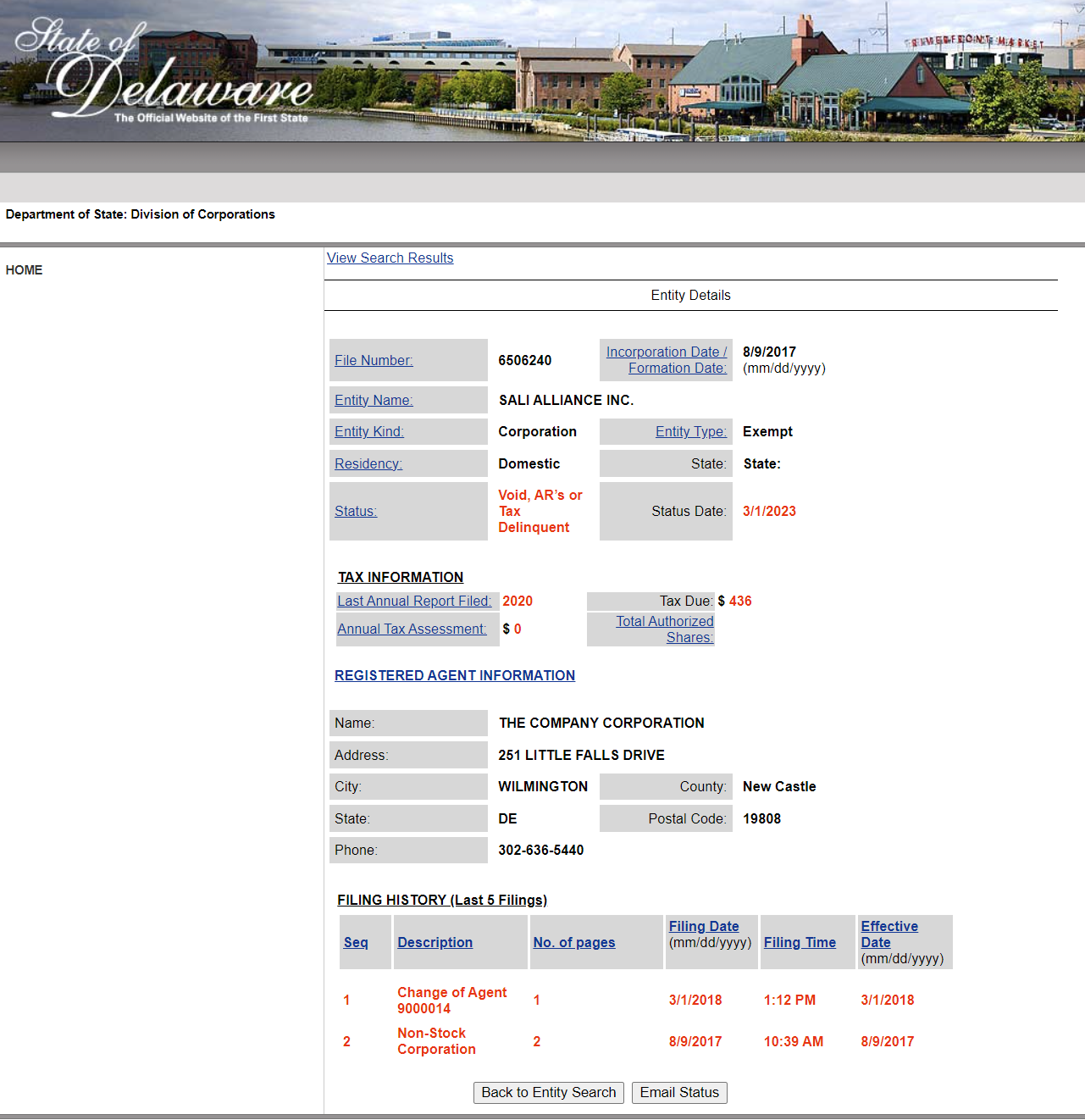
Task: Click THE COMPANY CORPORATION agent name
Action: click(x=601, y=723)
